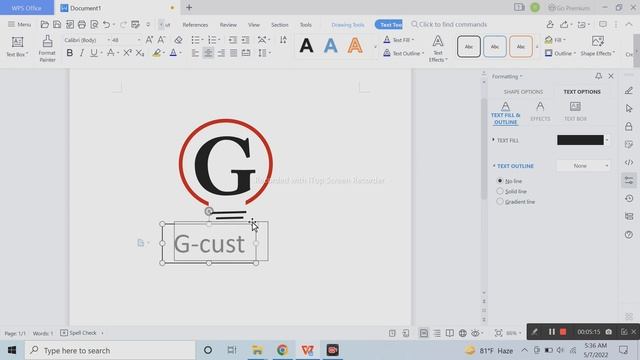Decrease font size with shrink icon
This screenshot has height=360, width=640.
(161, 40)
